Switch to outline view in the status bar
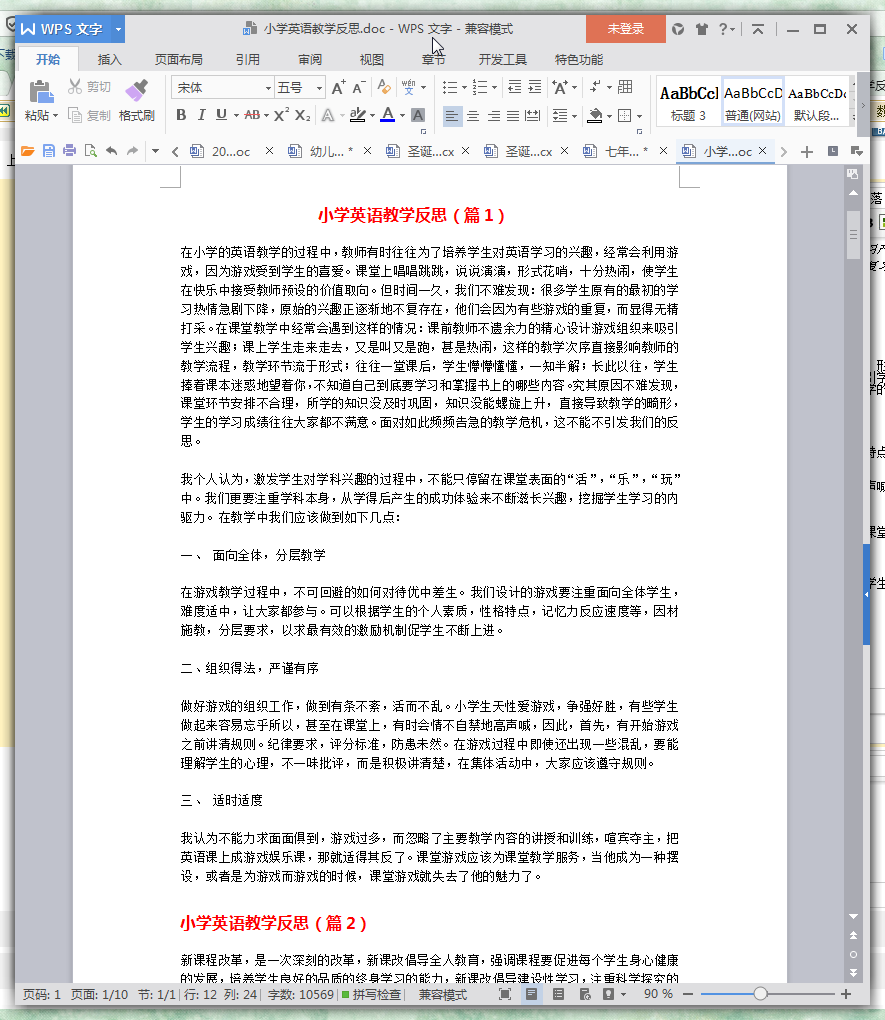 558,994
